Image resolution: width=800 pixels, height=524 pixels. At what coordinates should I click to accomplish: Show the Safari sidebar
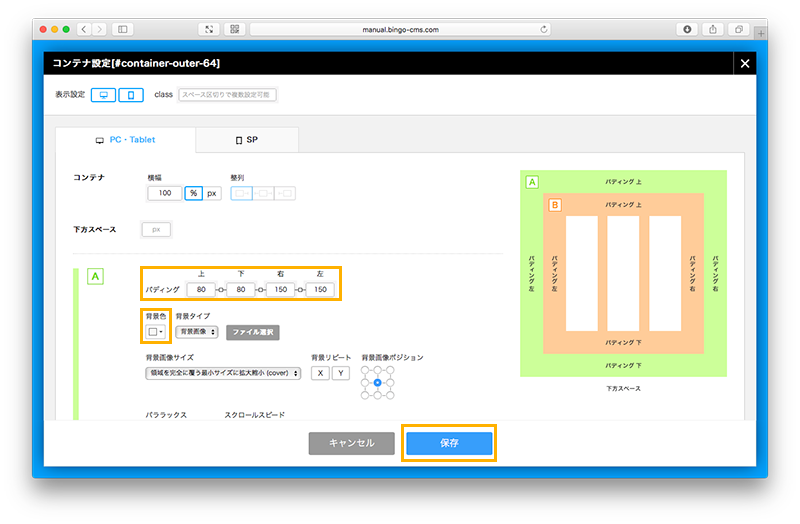(x=122, y=29)
